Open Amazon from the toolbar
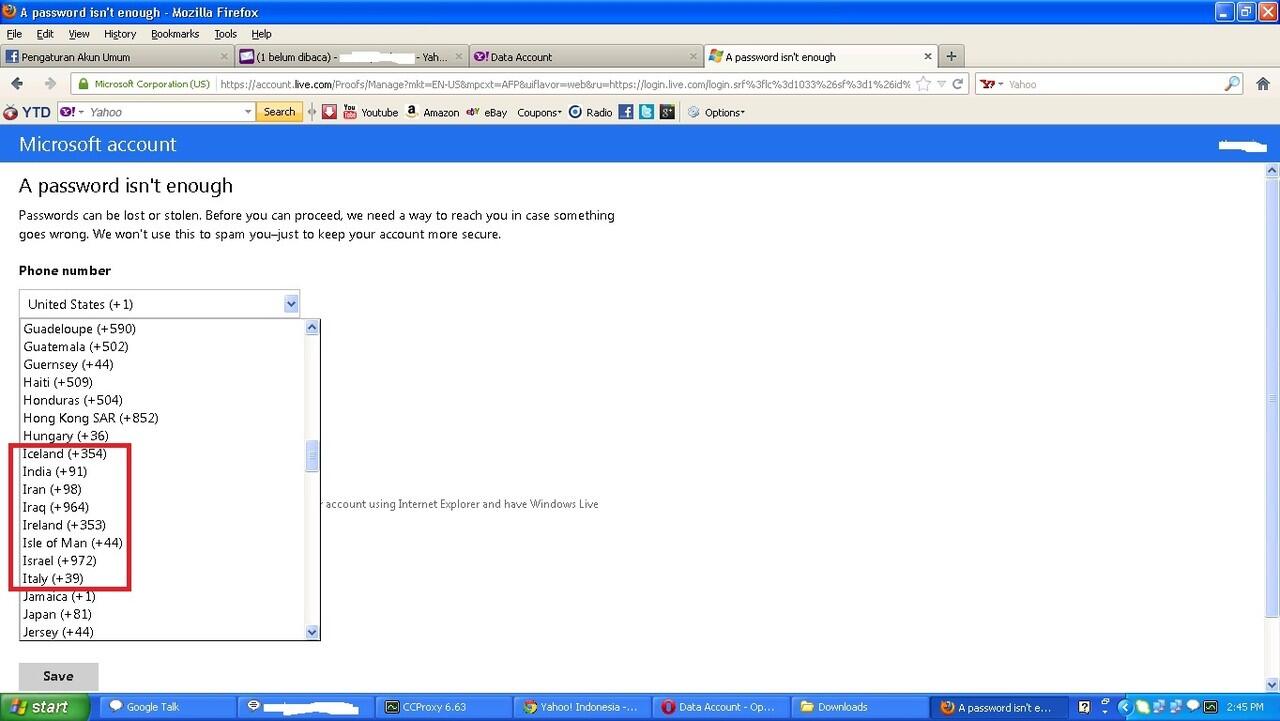Image resolution: width=1280 pixels, height=721 pixels. (433, 112)
